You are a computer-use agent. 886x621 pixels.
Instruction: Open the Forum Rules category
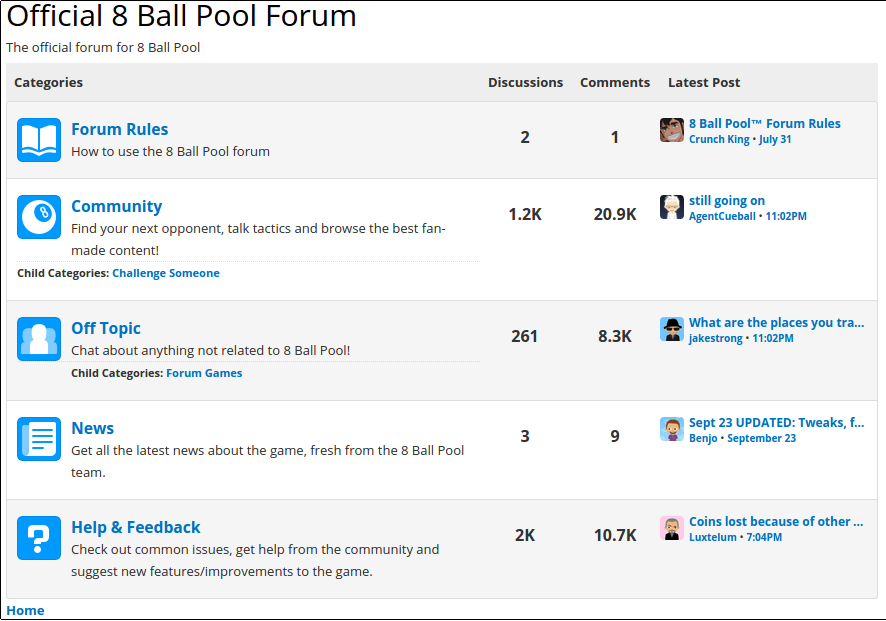click(119, 129)
